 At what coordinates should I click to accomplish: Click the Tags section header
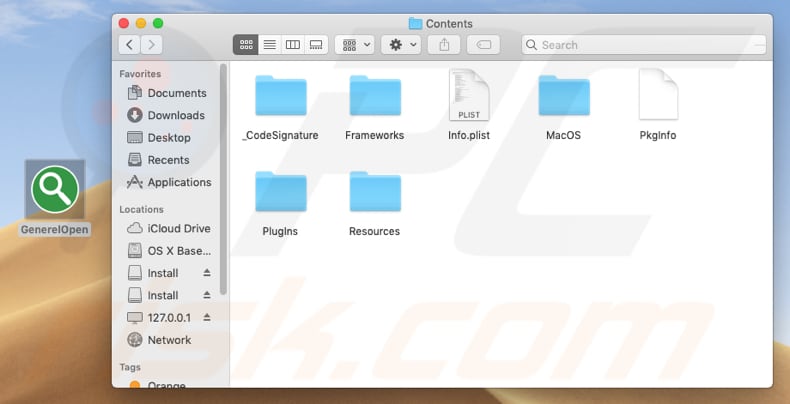click(x=130, y=367)
